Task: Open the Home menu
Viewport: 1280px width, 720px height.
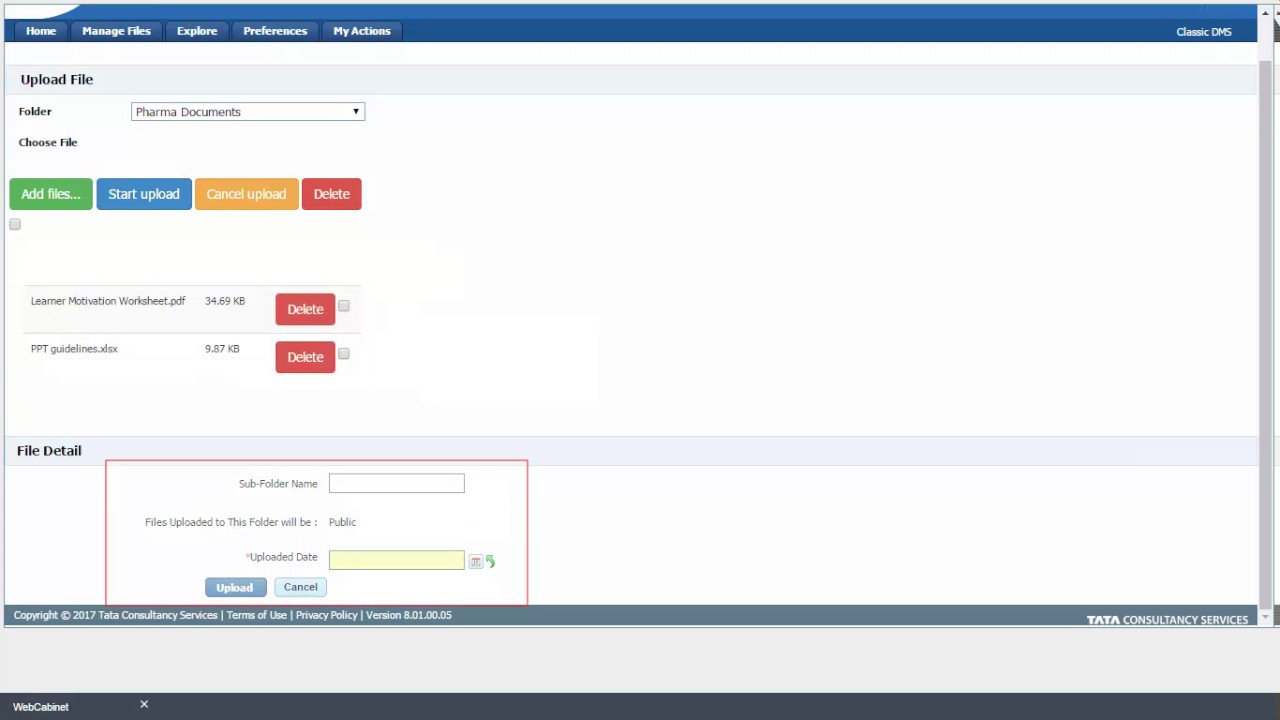Action: tap(41, 31)
